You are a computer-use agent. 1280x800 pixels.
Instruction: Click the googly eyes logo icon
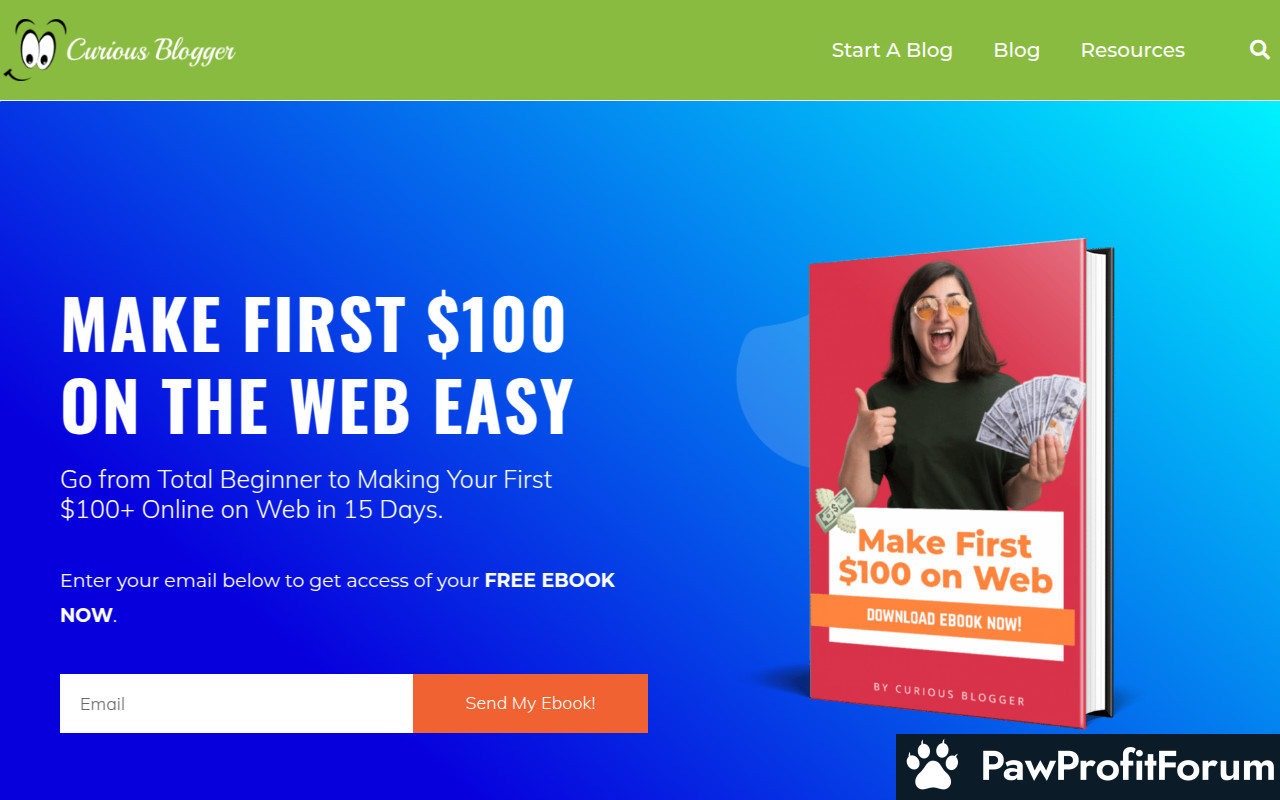33,48
